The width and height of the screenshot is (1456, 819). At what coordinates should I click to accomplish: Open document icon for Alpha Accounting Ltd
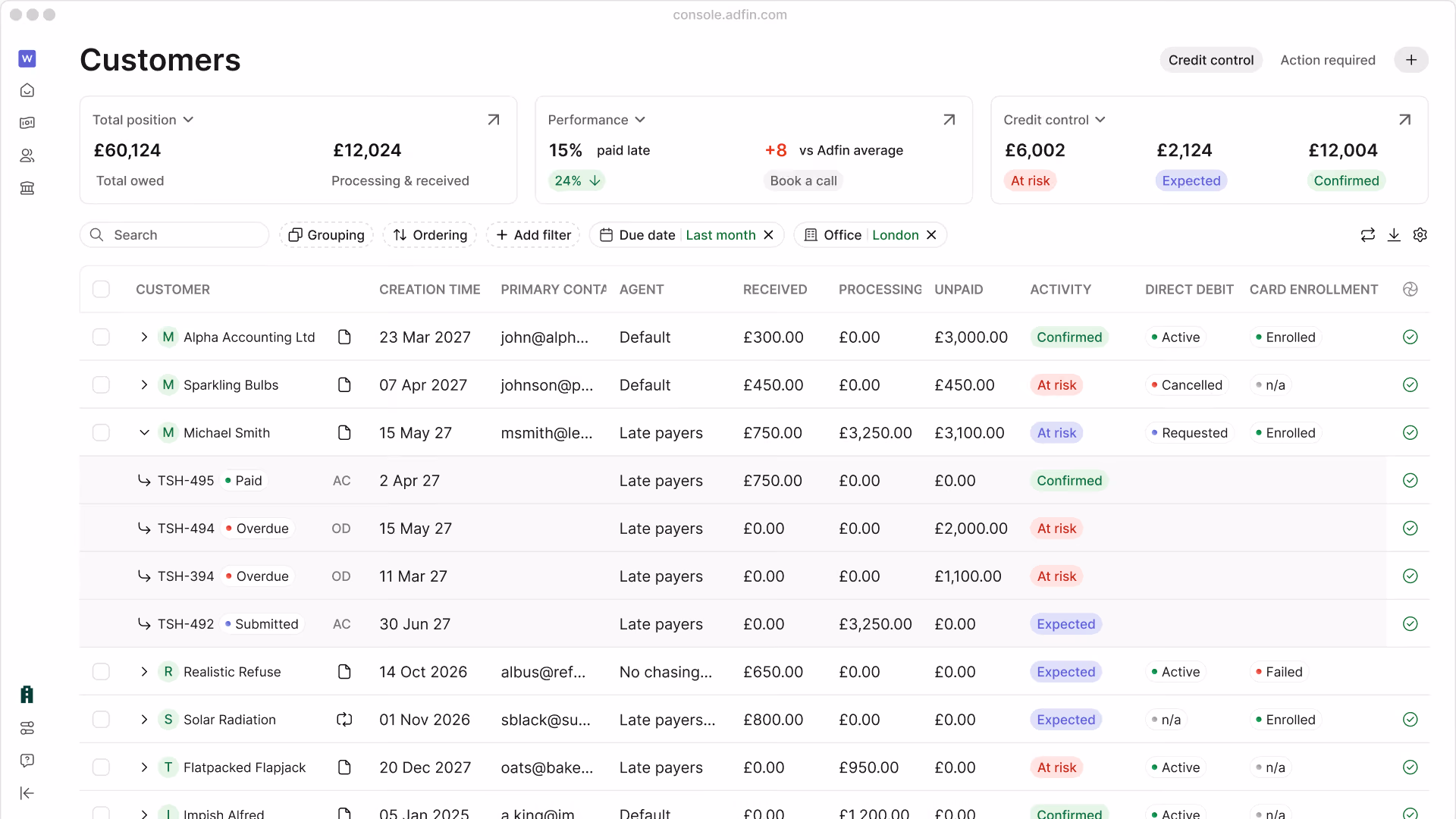(344, 337)
